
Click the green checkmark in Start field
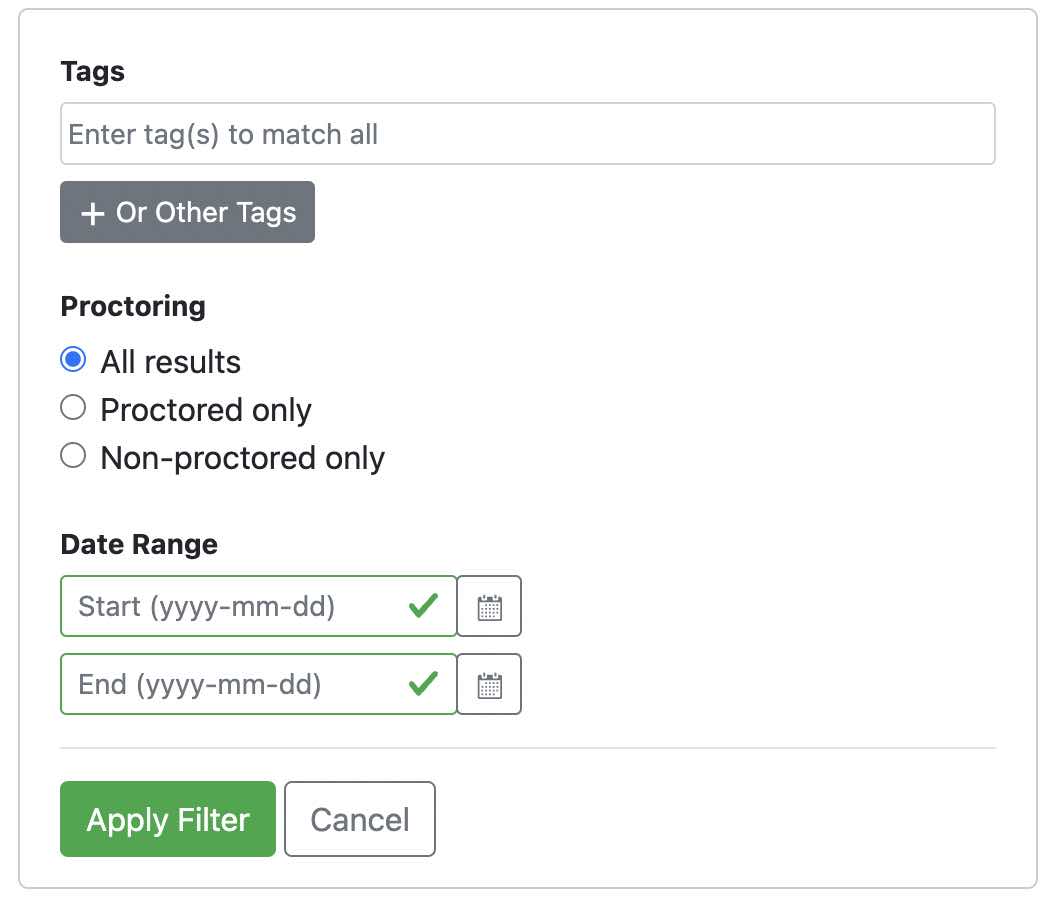pyautogui.click(x=423, y=605)
